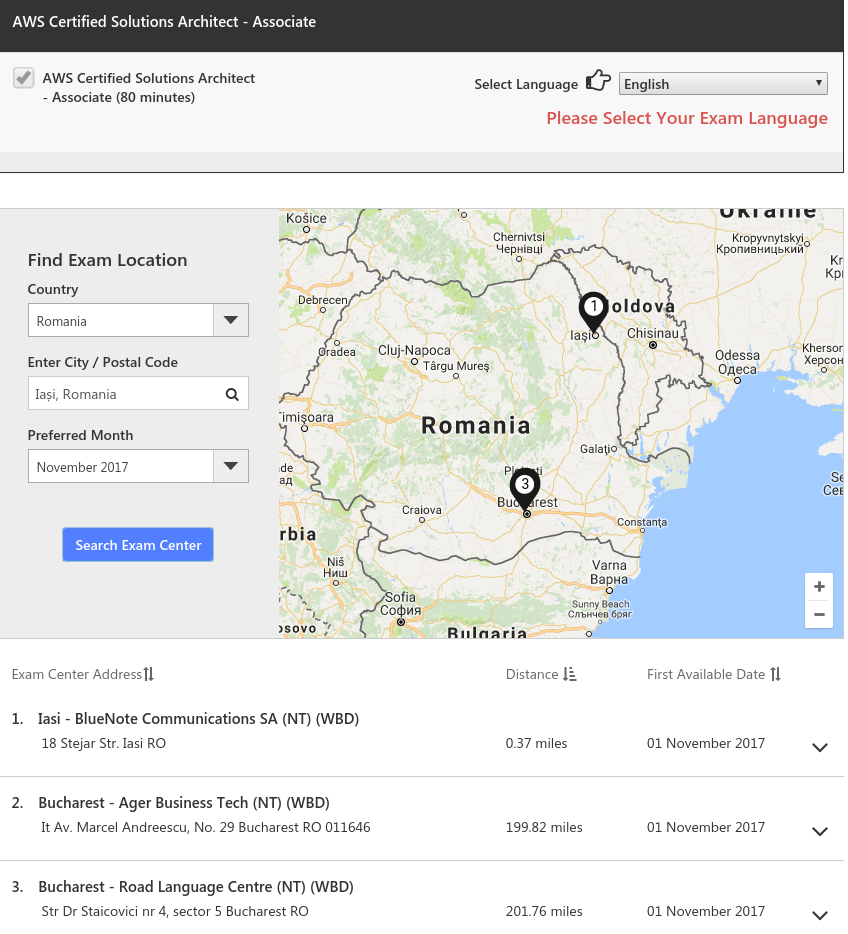Click Cluj-Napoca label on the map
Screen dimensions: 848x934
tap(416, 351)
